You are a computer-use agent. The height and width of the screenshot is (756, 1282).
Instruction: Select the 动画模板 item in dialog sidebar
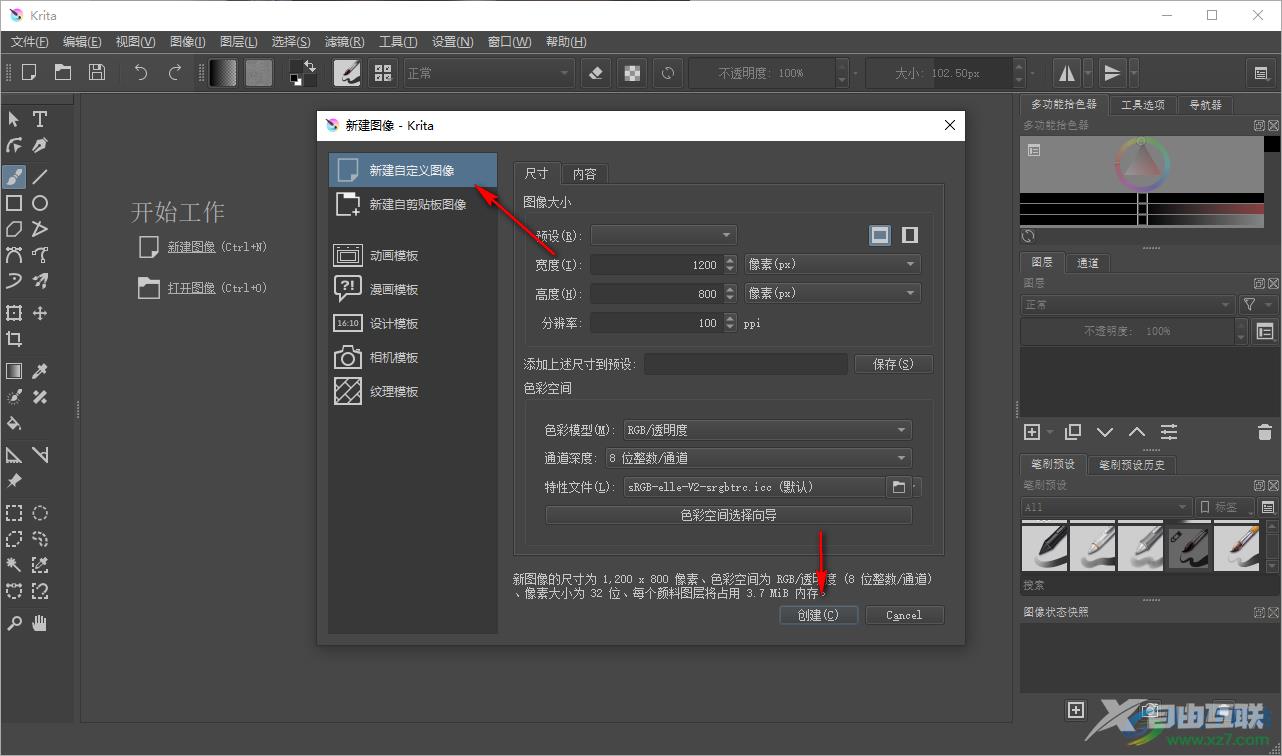413,256
